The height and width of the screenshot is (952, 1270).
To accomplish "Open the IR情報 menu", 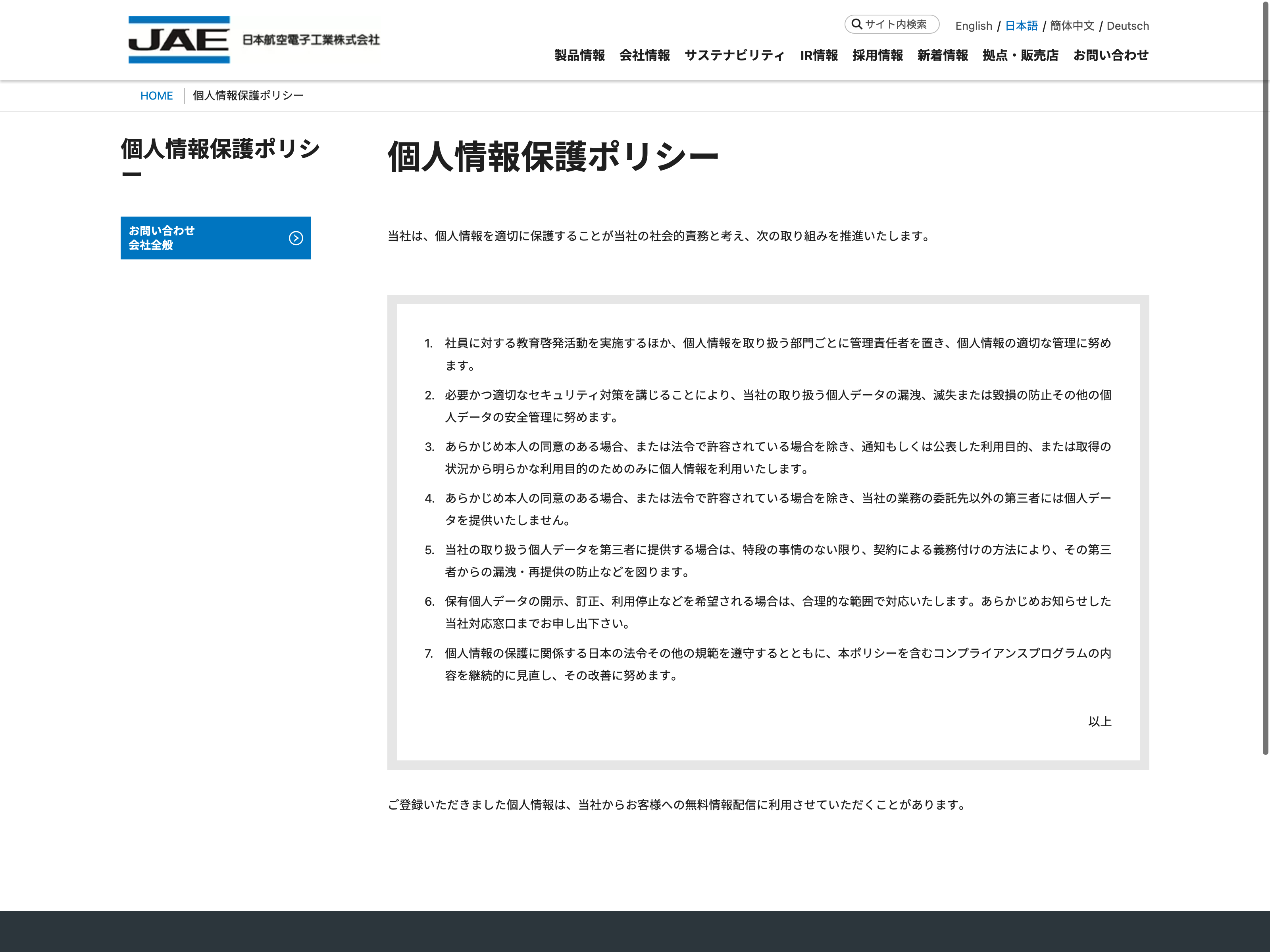I will click(x=819, y=55).
